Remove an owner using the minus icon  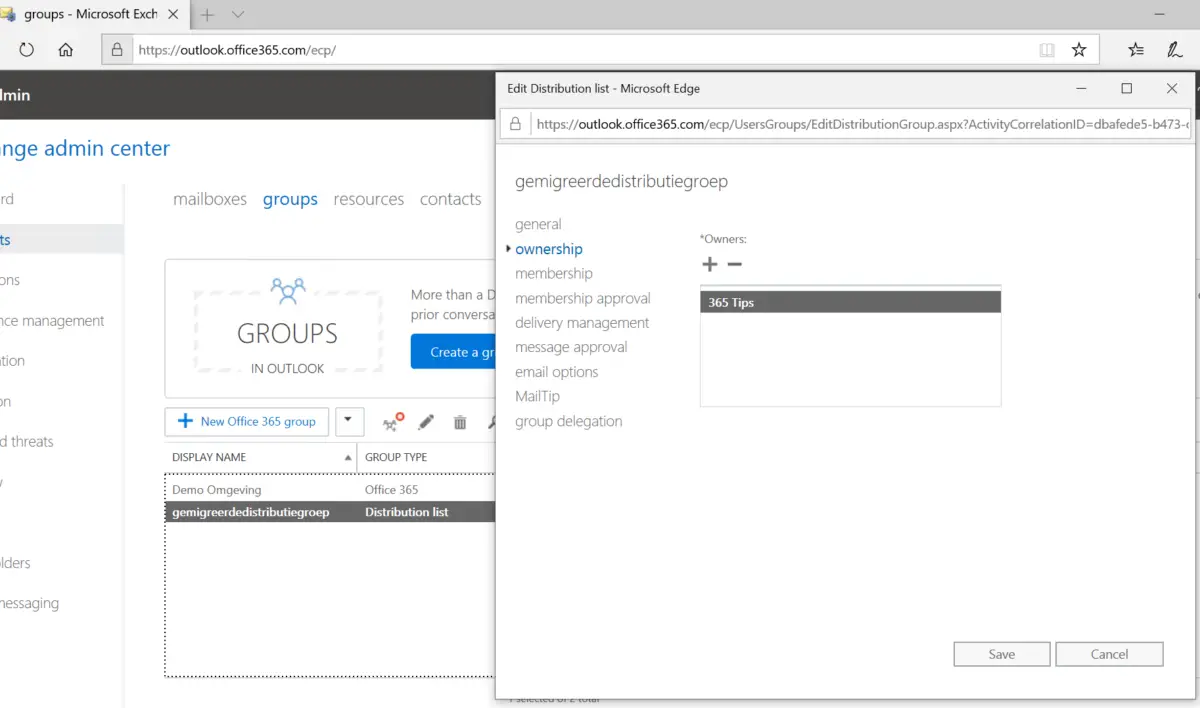tap(733, 264)
